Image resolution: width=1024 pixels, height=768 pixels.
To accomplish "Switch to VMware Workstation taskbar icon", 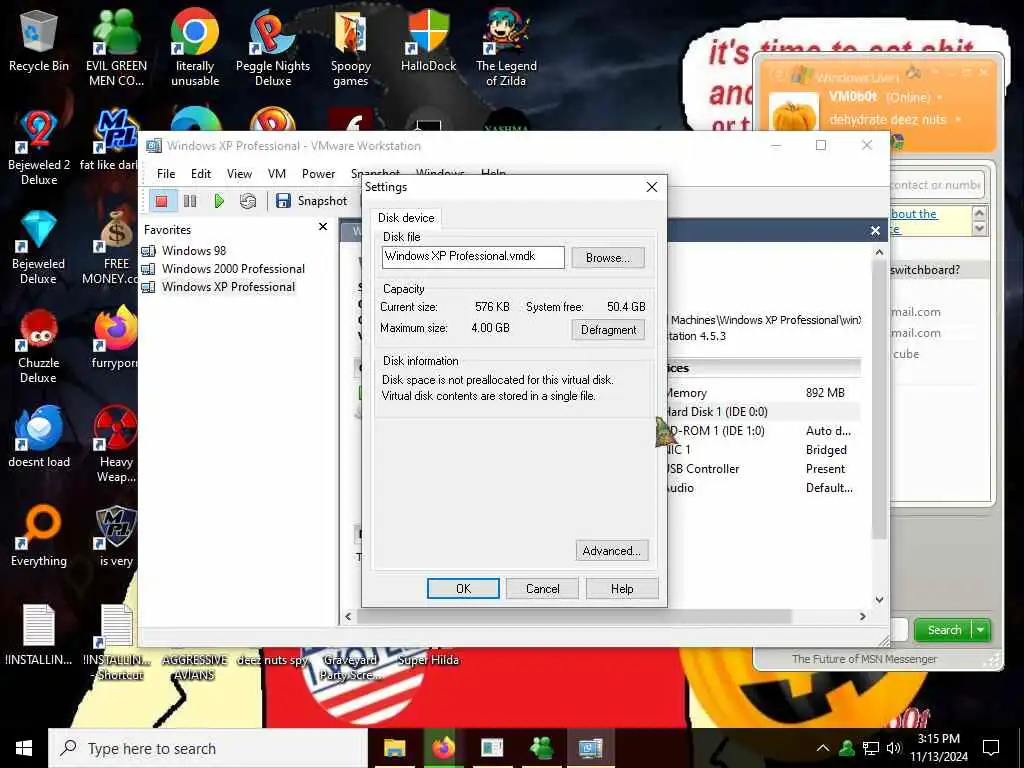I will 590,748.
